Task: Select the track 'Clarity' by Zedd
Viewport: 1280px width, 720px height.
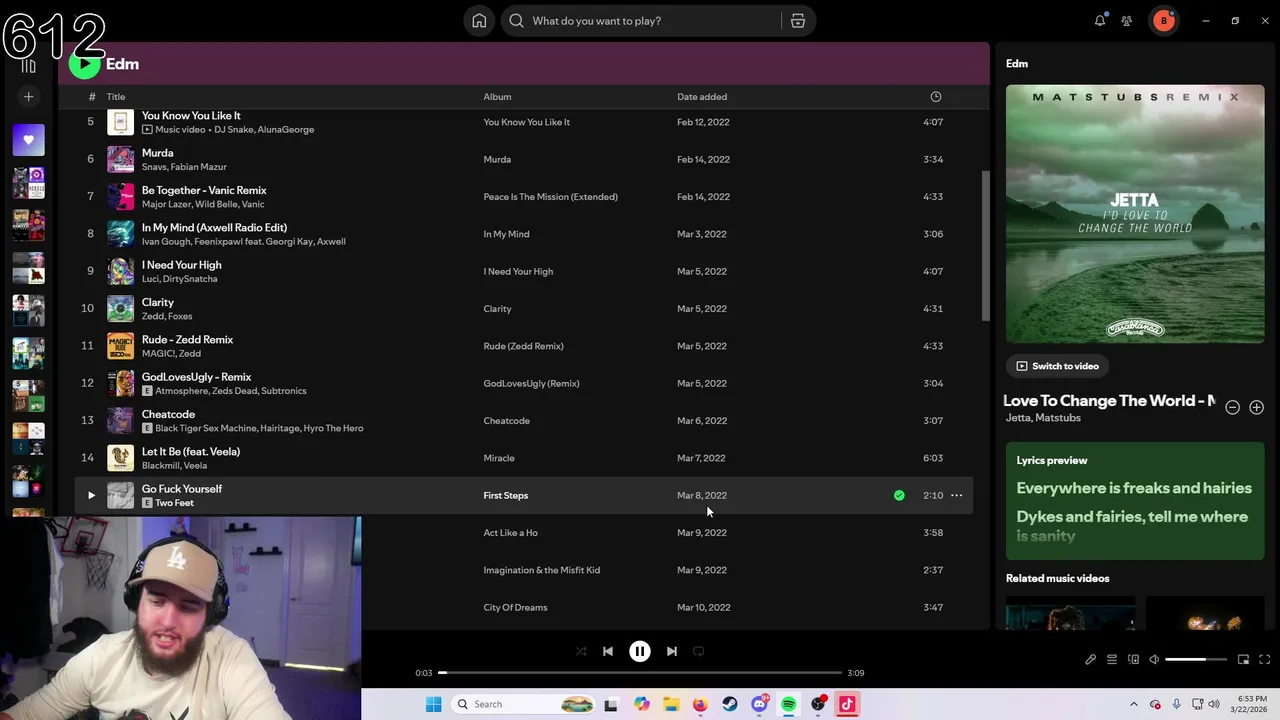Action: 157,302
